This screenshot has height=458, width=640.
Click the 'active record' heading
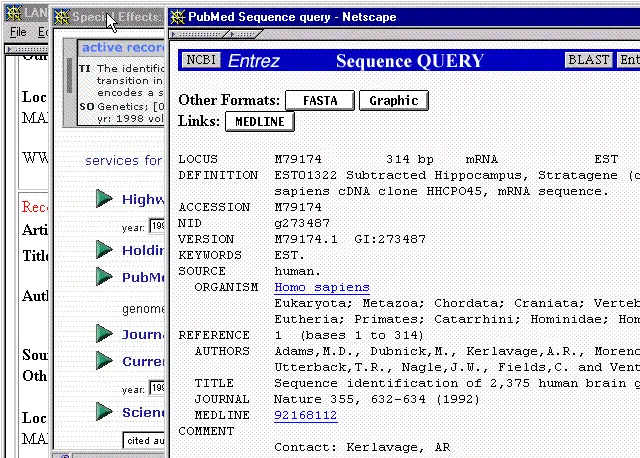[x=123, y=48]
